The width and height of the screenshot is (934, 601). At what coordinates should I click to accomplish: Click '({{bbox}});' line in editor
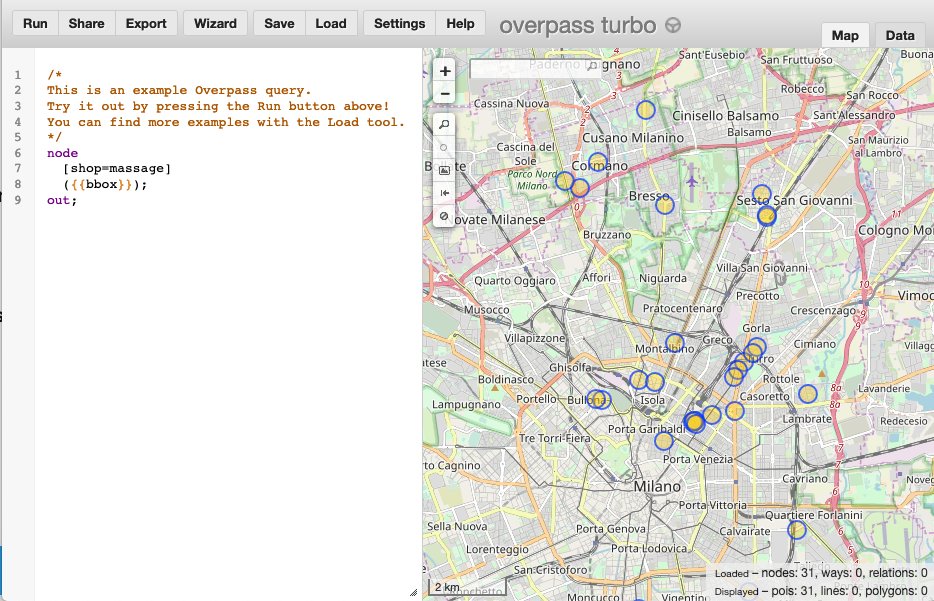click(105, 184)
